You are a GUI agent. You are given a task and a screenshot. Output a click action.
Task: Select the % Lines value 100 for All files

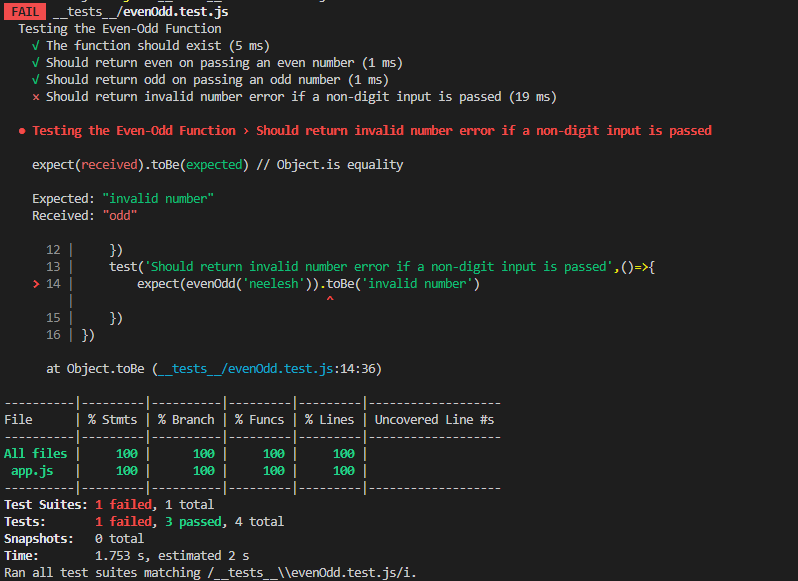(x=344, y=453)
